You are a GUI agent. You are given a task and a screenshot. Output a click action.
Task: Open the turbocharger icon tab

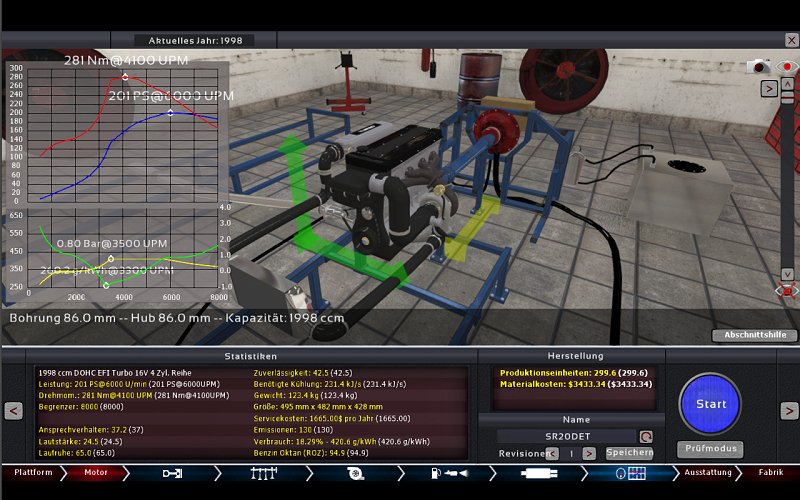[x=355, y=473]
